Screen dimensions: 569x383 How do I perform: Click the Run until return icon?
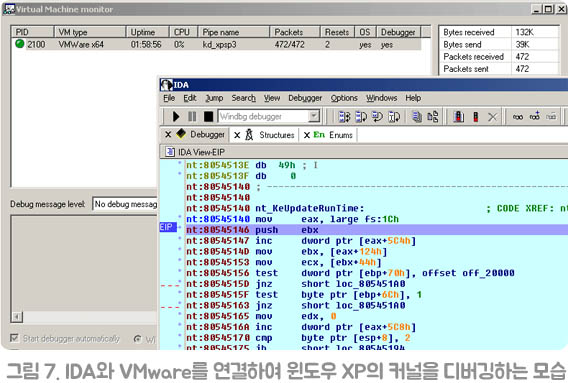coord(377,117)
